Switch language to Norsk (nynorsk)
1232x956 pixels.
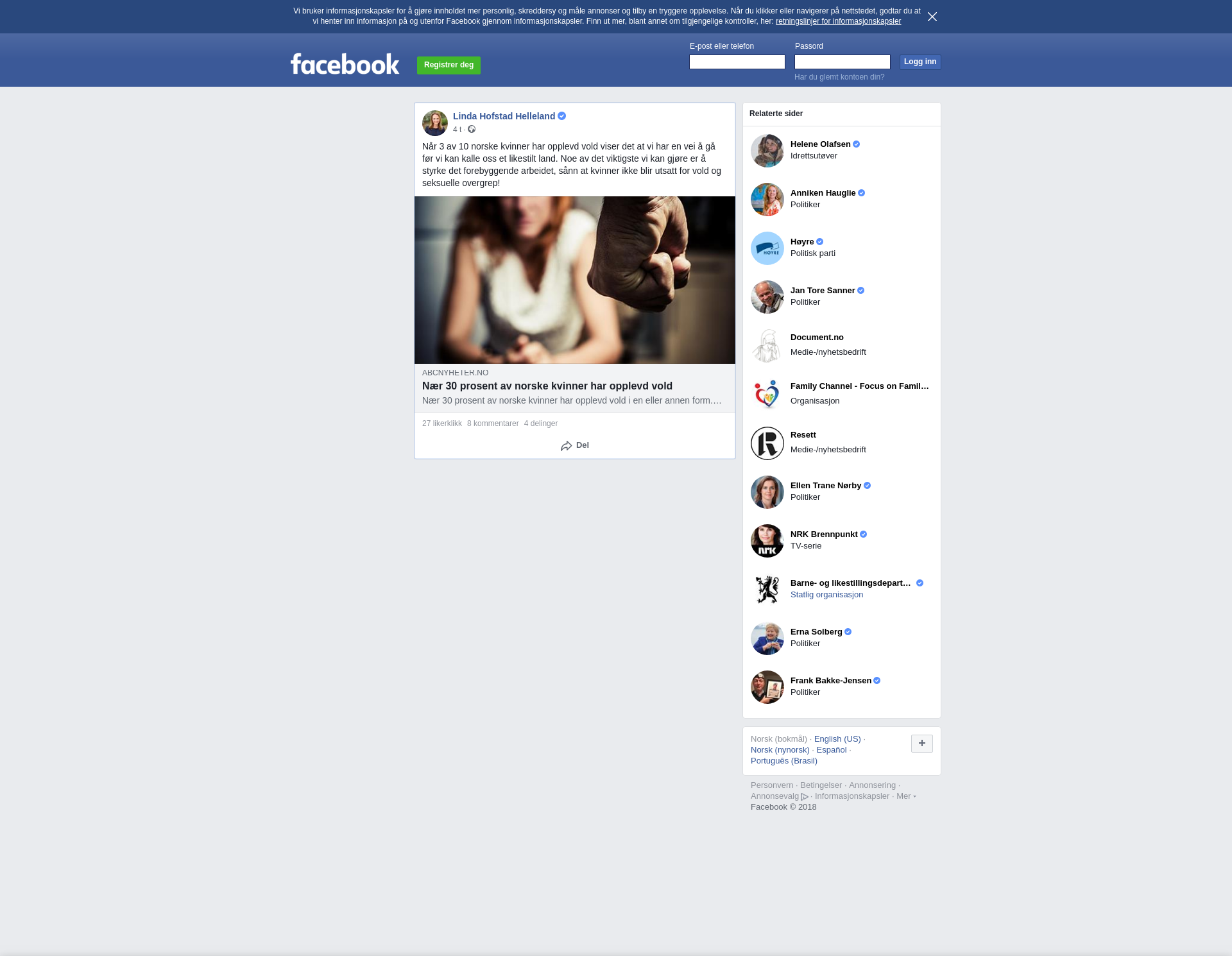click(780, 750)
